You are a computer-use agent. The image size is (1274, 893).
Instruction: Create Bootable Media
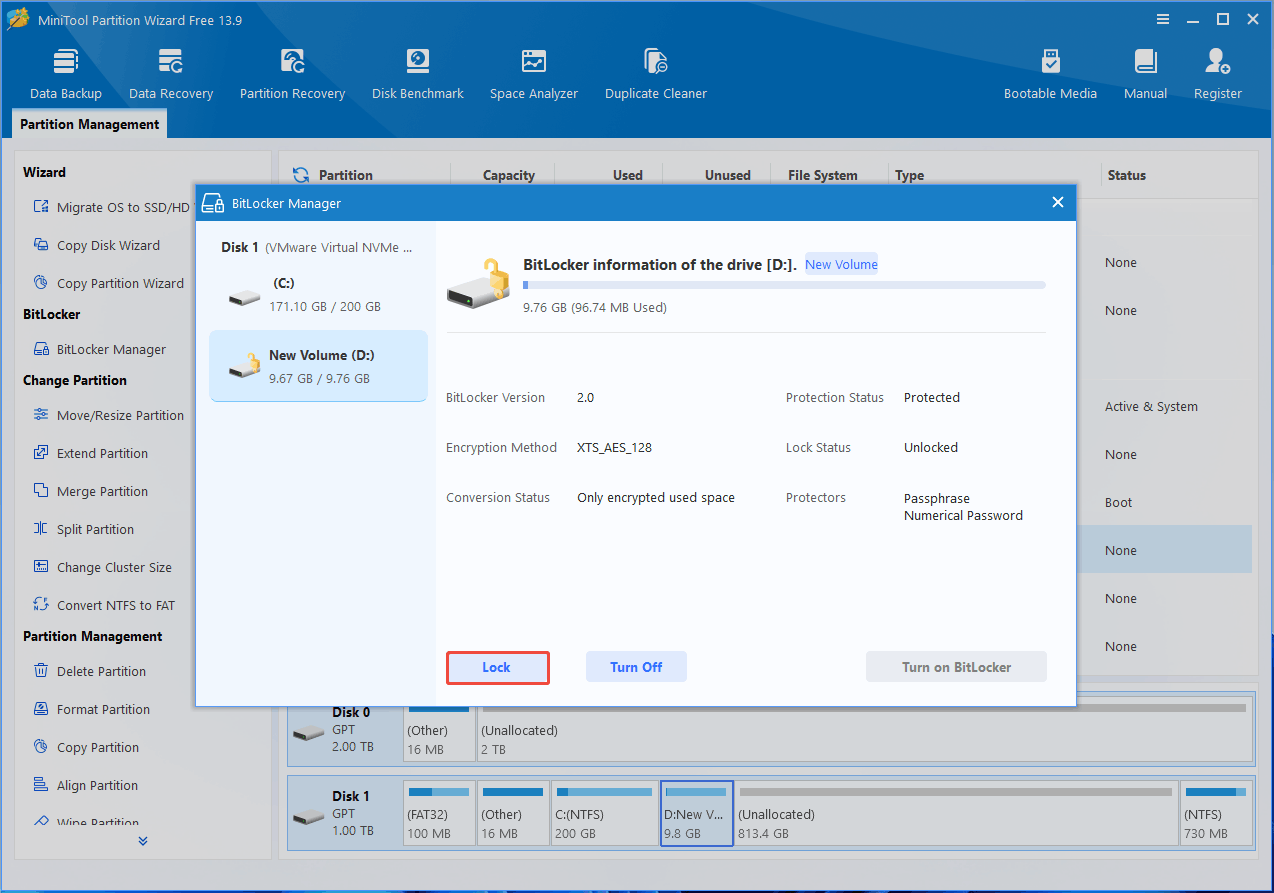click(1050, 74)
